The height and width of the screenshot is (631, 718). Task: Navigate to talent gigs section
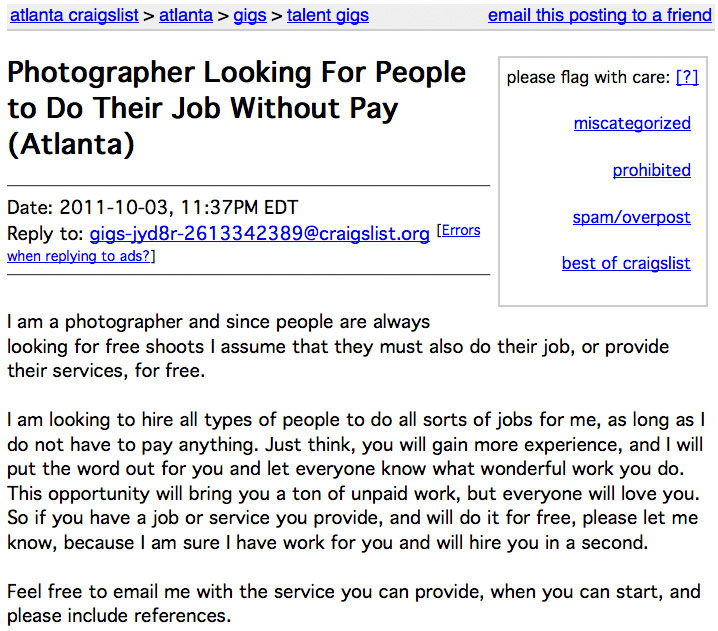327,15
